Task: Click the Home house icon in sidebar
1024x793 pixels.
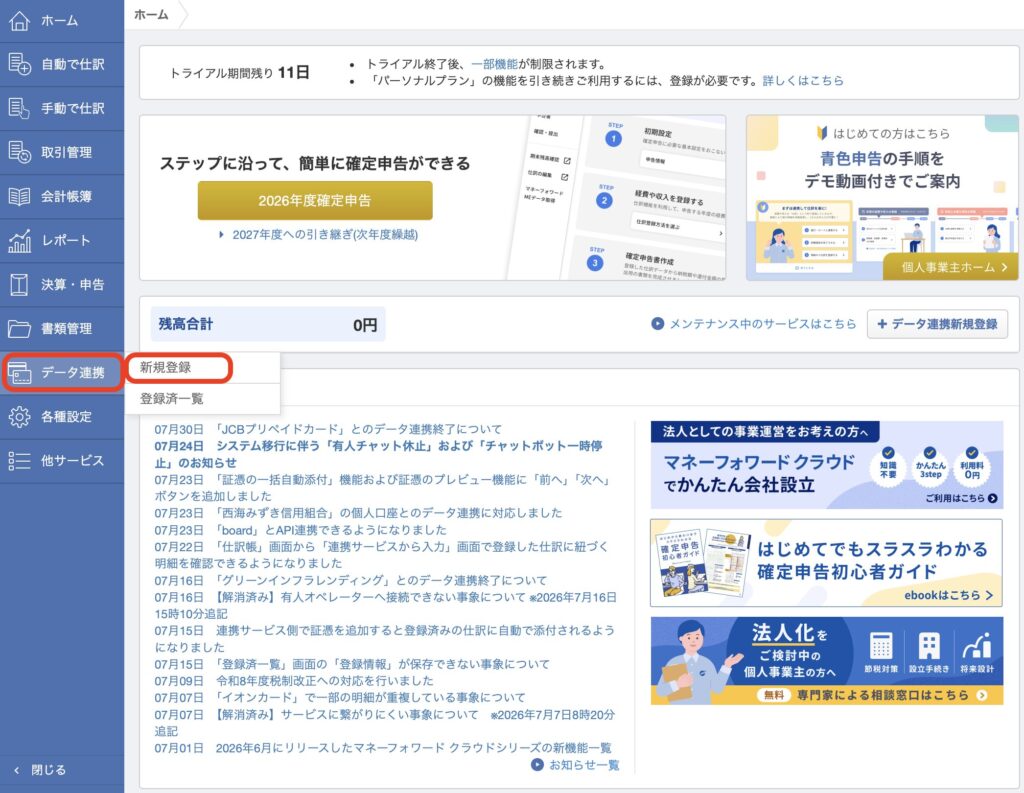Action: click(19, 21)
